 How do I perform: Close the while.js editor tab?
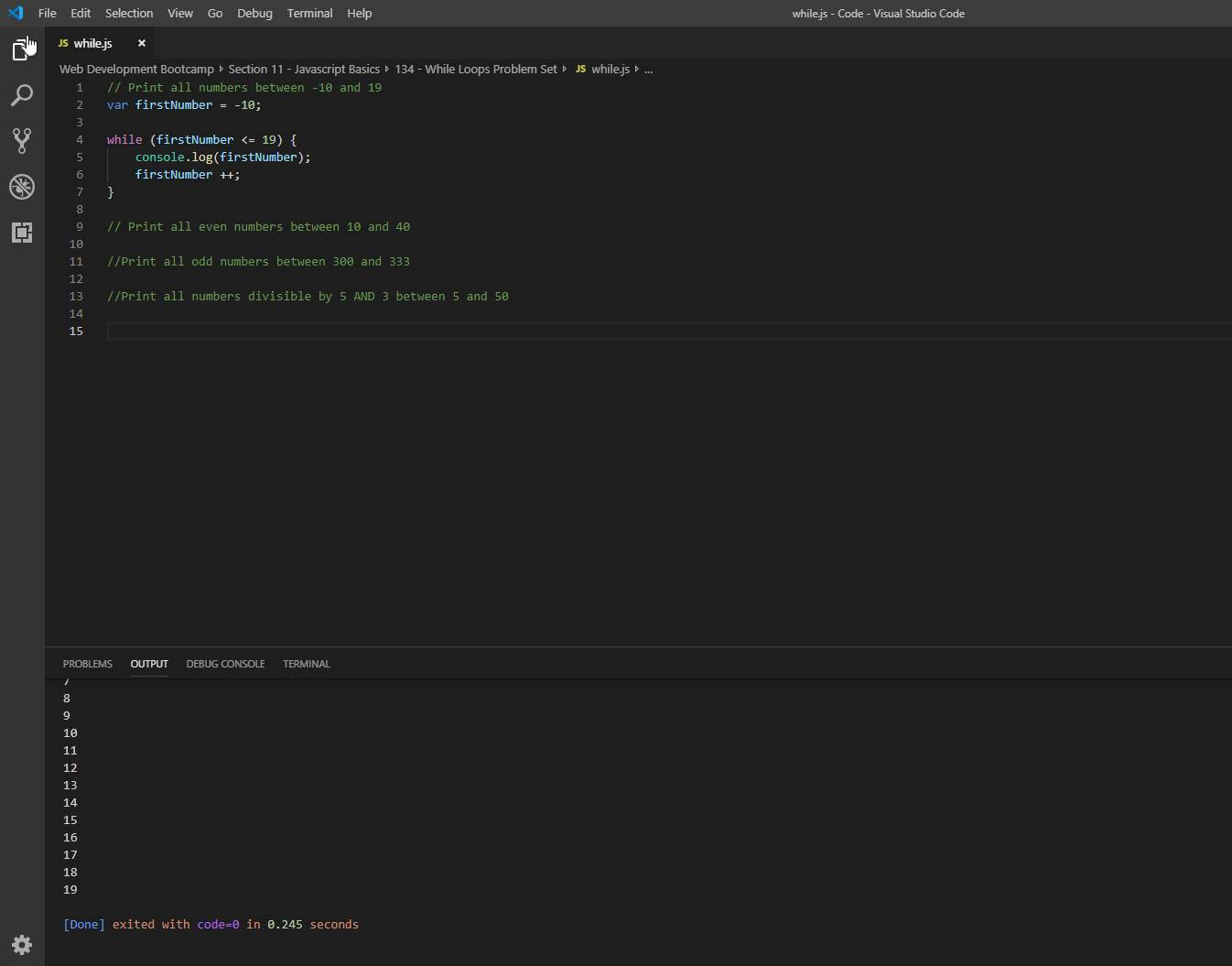pos(142,43)
